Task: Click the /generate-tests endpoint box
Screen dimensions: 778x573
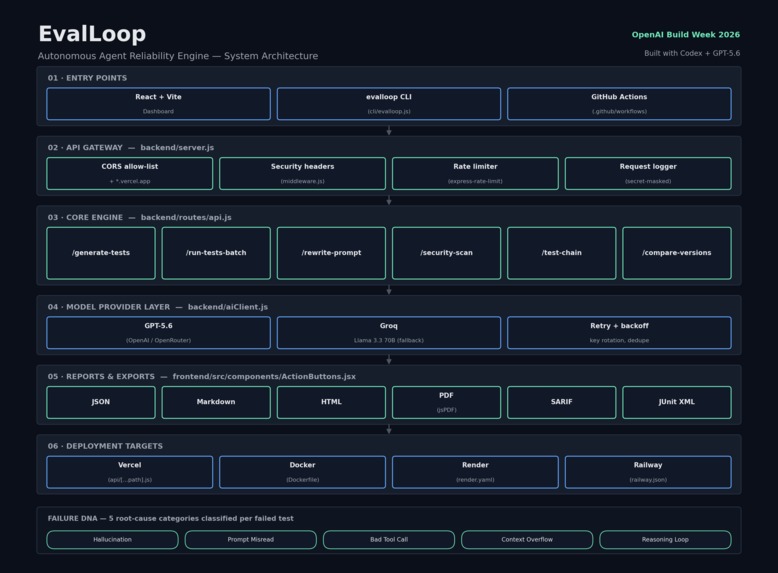Action: 101,253
